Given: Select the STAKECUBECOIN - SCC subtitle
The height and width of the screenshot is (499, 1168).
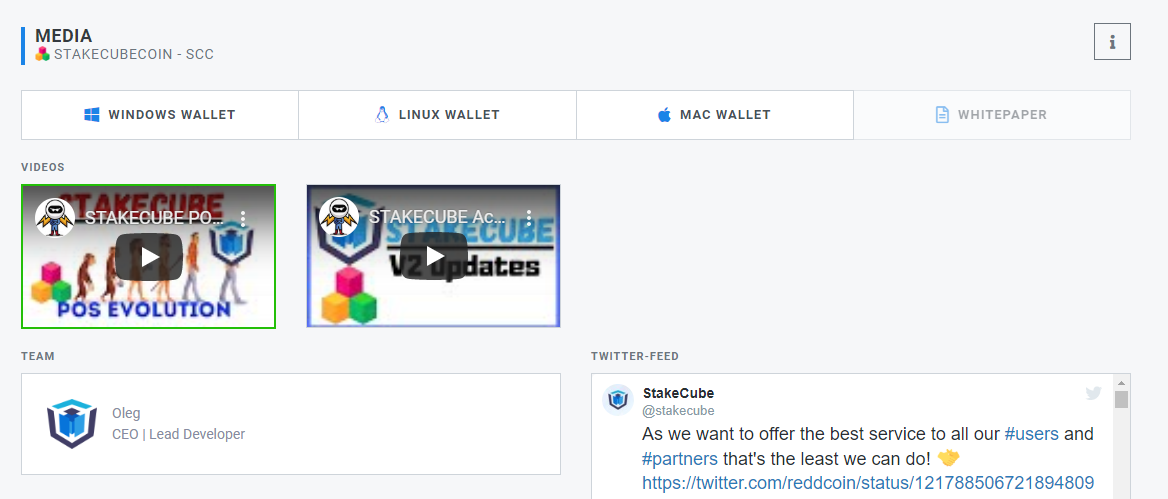Looking at the screenshot, I should 134,54.
